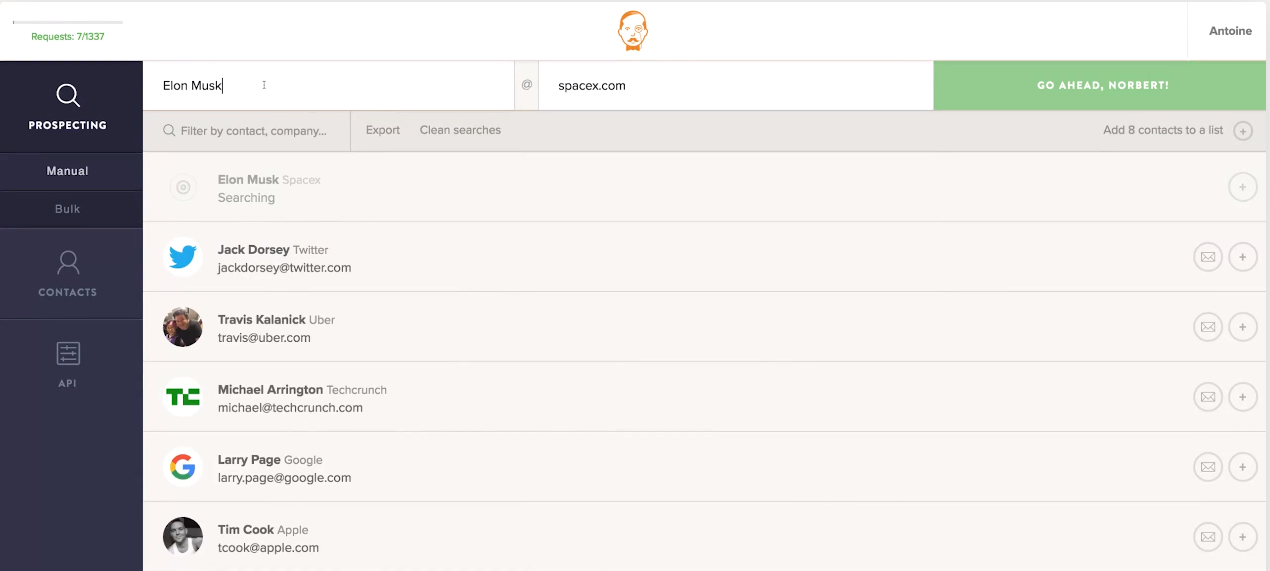1270x571 pixels.
Task: Click travis@uber.com email text
Action: tap(264, 338)
